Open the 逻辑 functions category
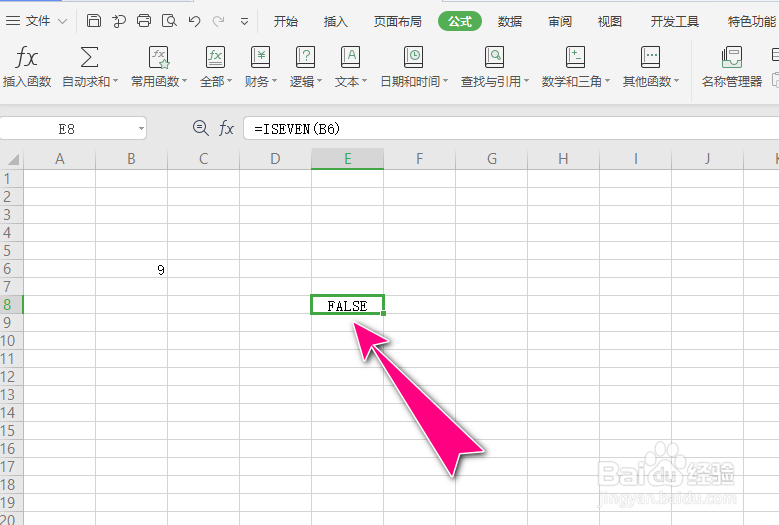The height and width of the screenshot is (525, 779). pos(306,67)
